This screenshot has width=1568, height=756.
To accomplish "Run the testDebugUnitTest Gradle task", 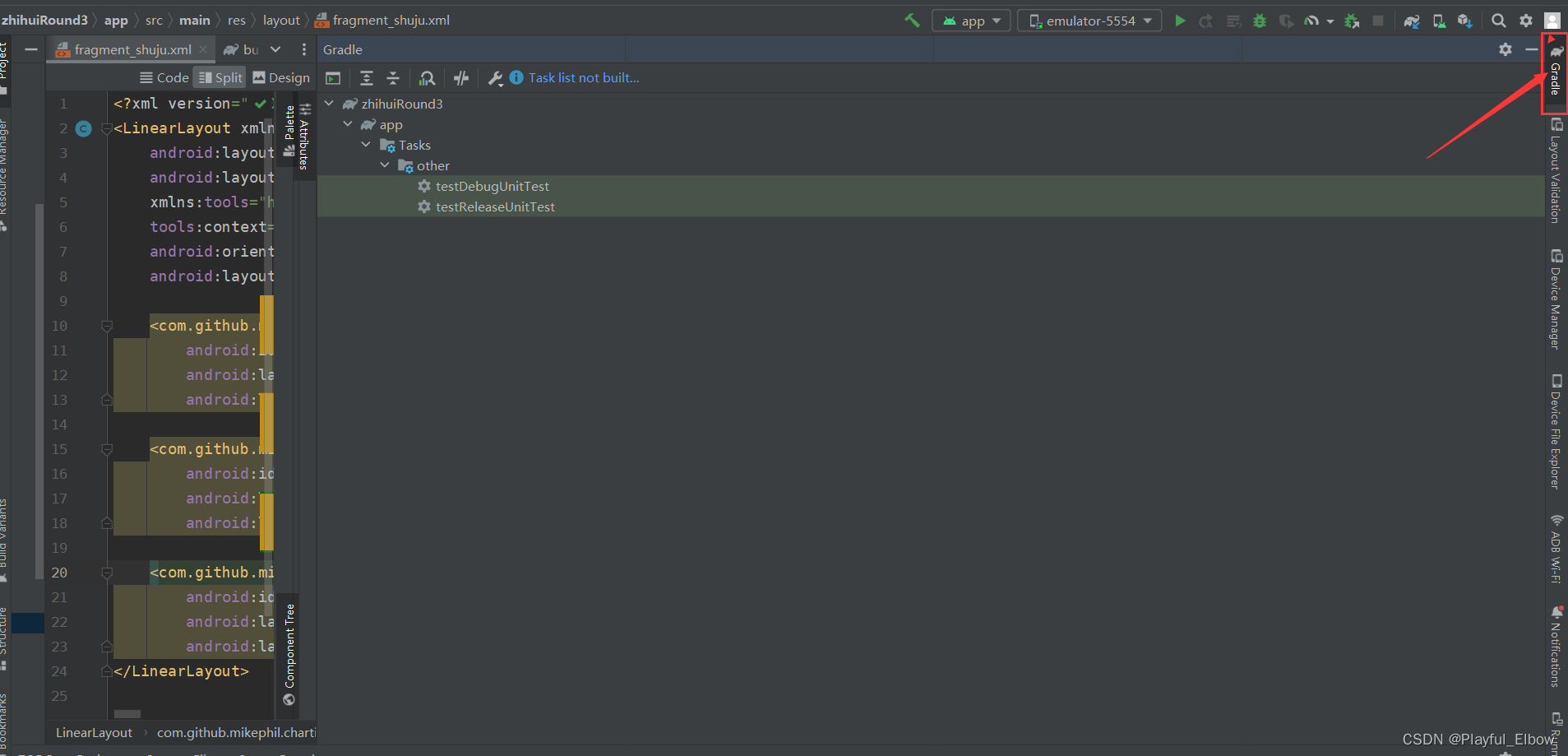I will [x=492, y=186].
